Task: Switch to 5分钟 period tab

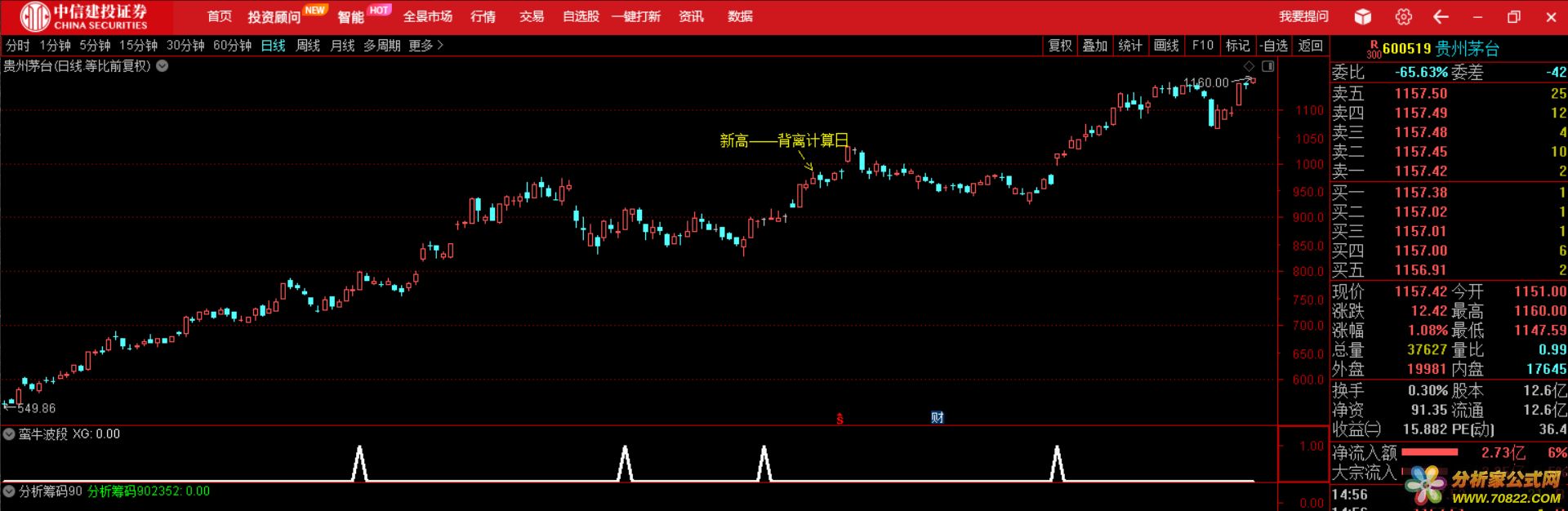Action: coord(95,46)
